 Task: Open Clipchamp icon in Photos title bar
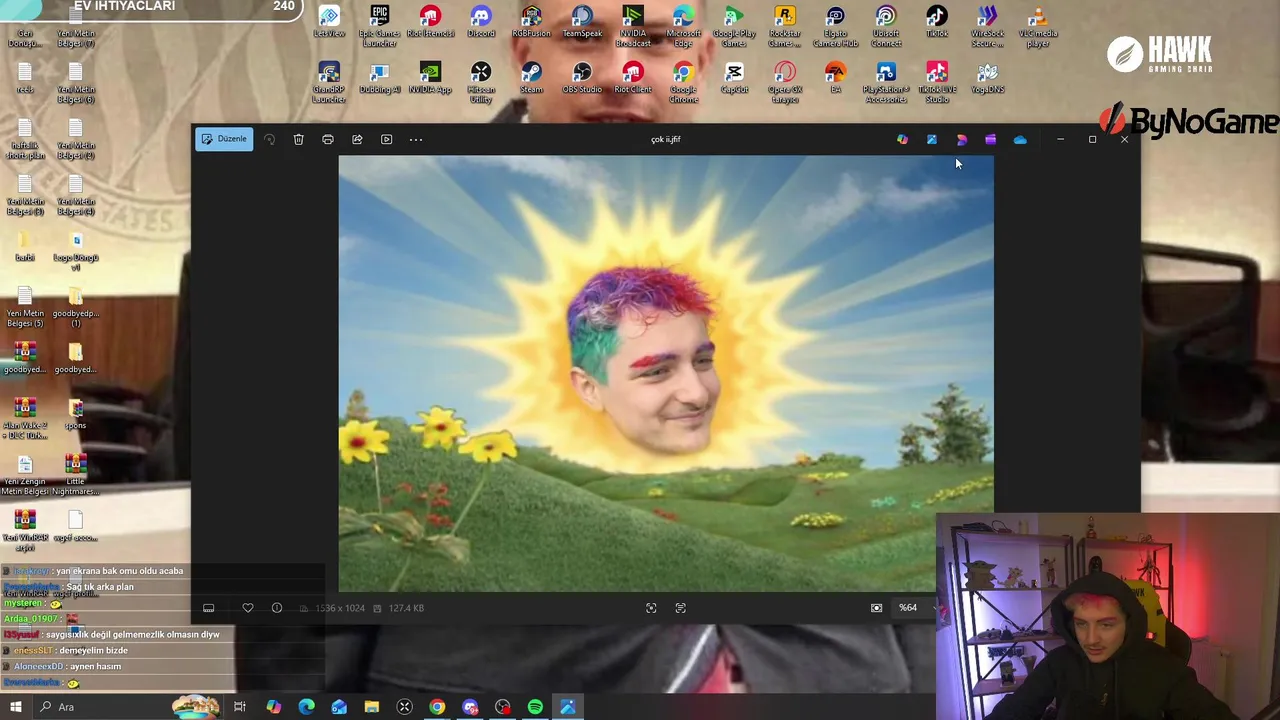990,139
